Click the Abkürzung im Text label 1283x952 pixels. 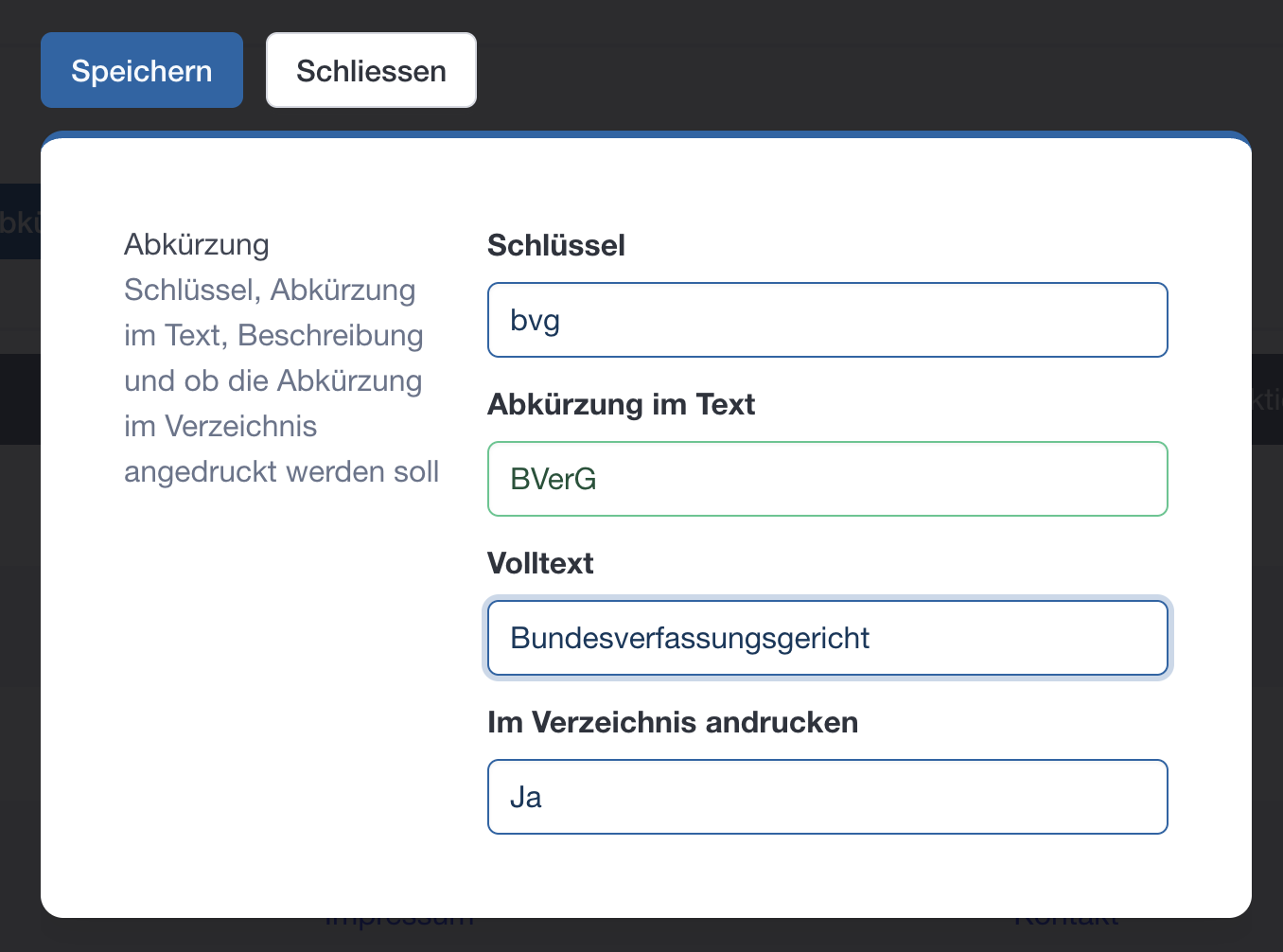click(x=621, y=404)
